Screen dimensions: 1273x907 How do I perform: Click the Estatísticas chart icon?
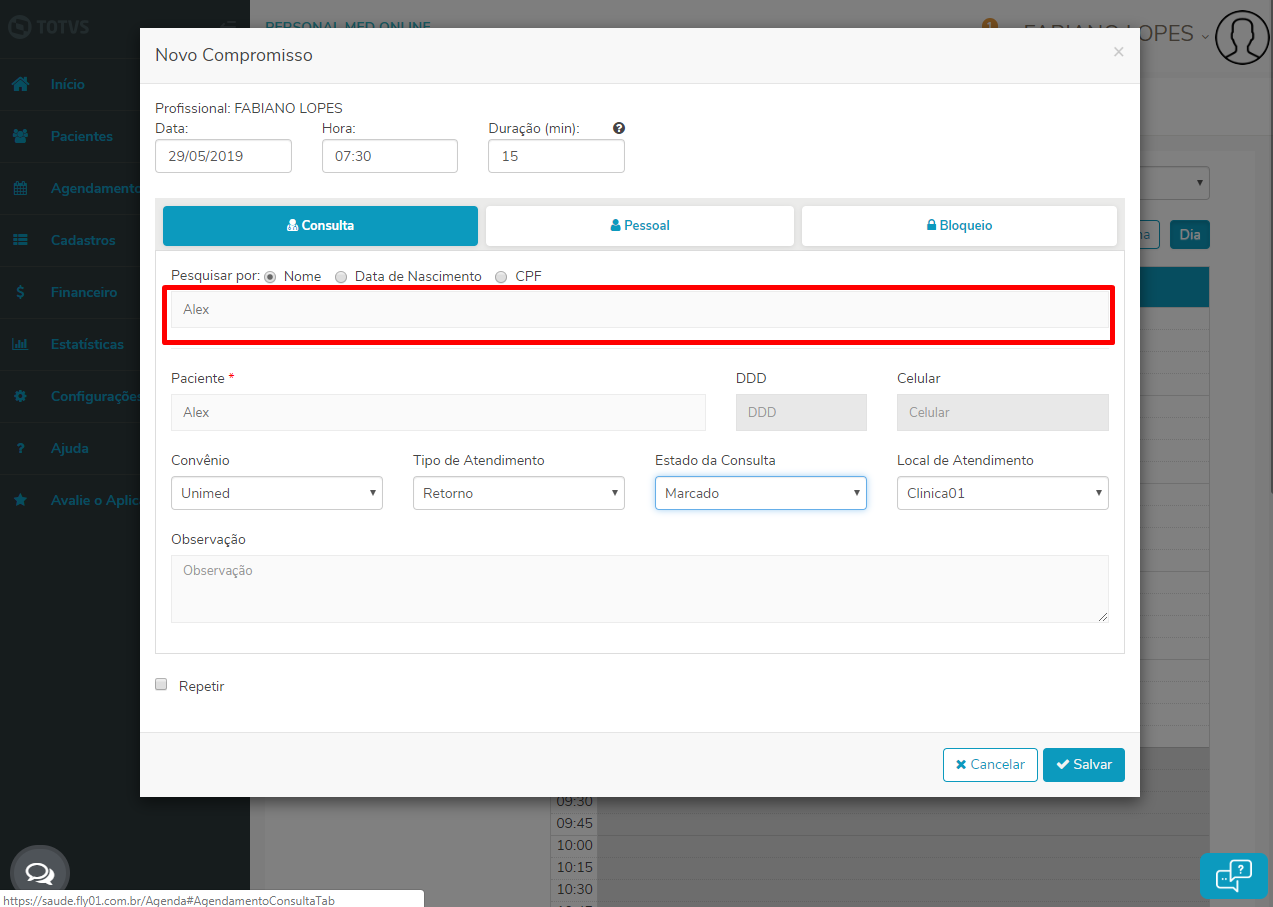(20, 344)
